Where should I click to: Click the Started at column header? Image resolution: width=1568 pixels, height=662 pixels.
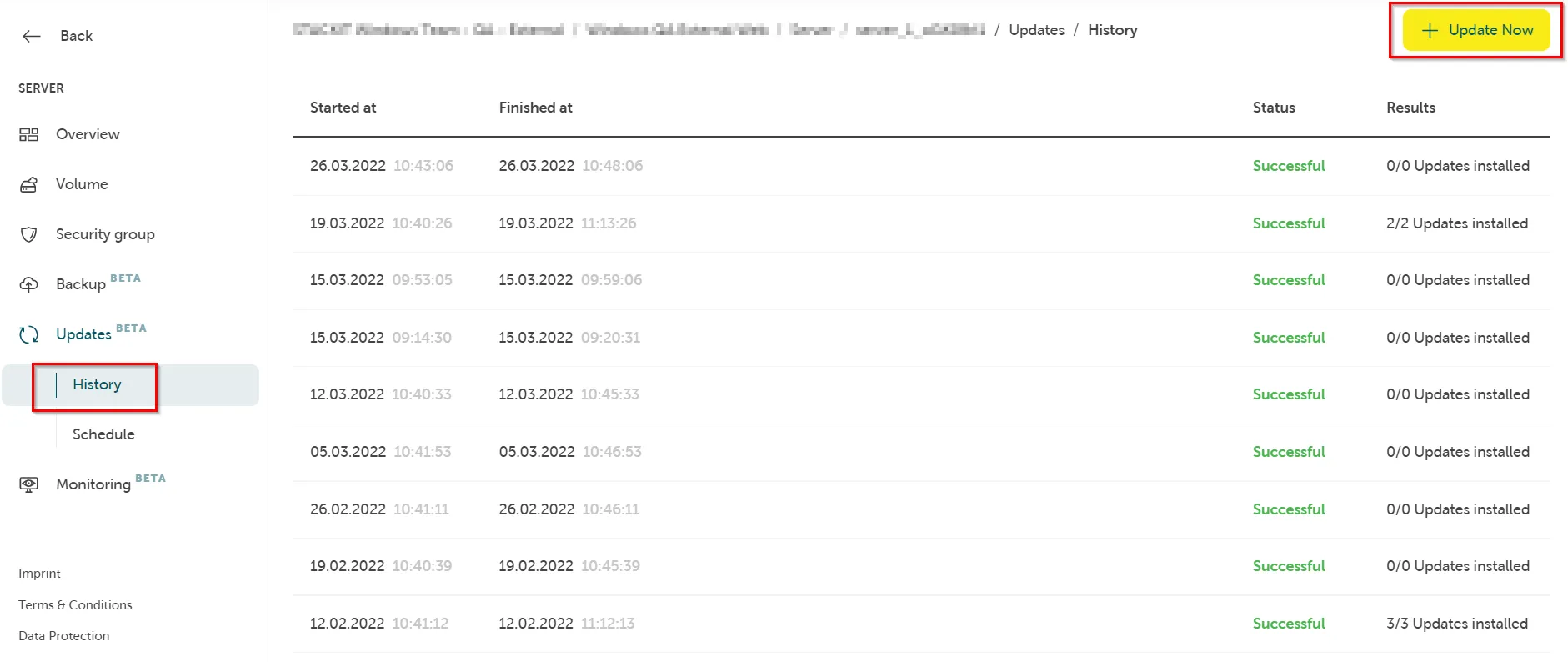pyautogui.click(x=343, y=107)
